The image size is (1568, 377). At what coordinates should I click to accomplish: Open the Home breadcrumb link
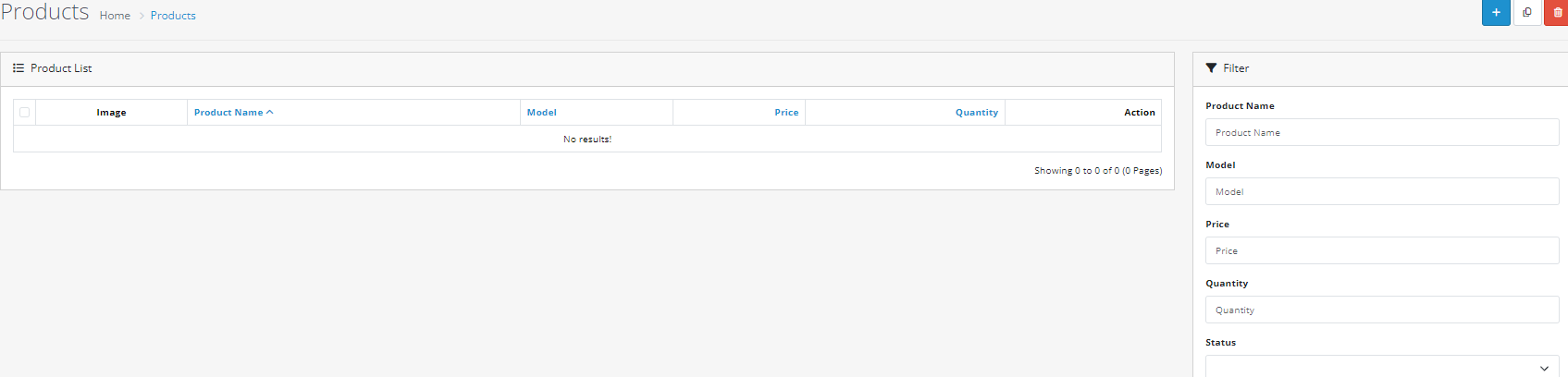coord(115,16)
